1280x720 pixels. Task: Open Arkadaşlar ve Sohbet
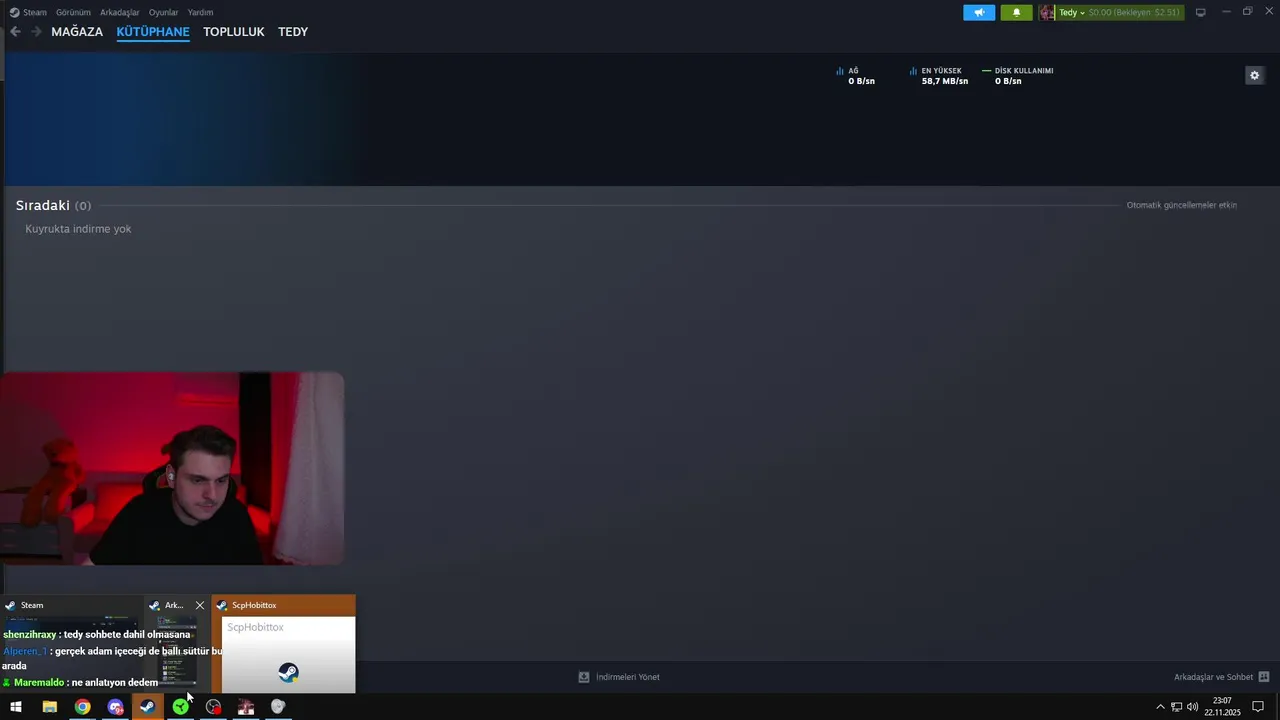(1221, 677)
